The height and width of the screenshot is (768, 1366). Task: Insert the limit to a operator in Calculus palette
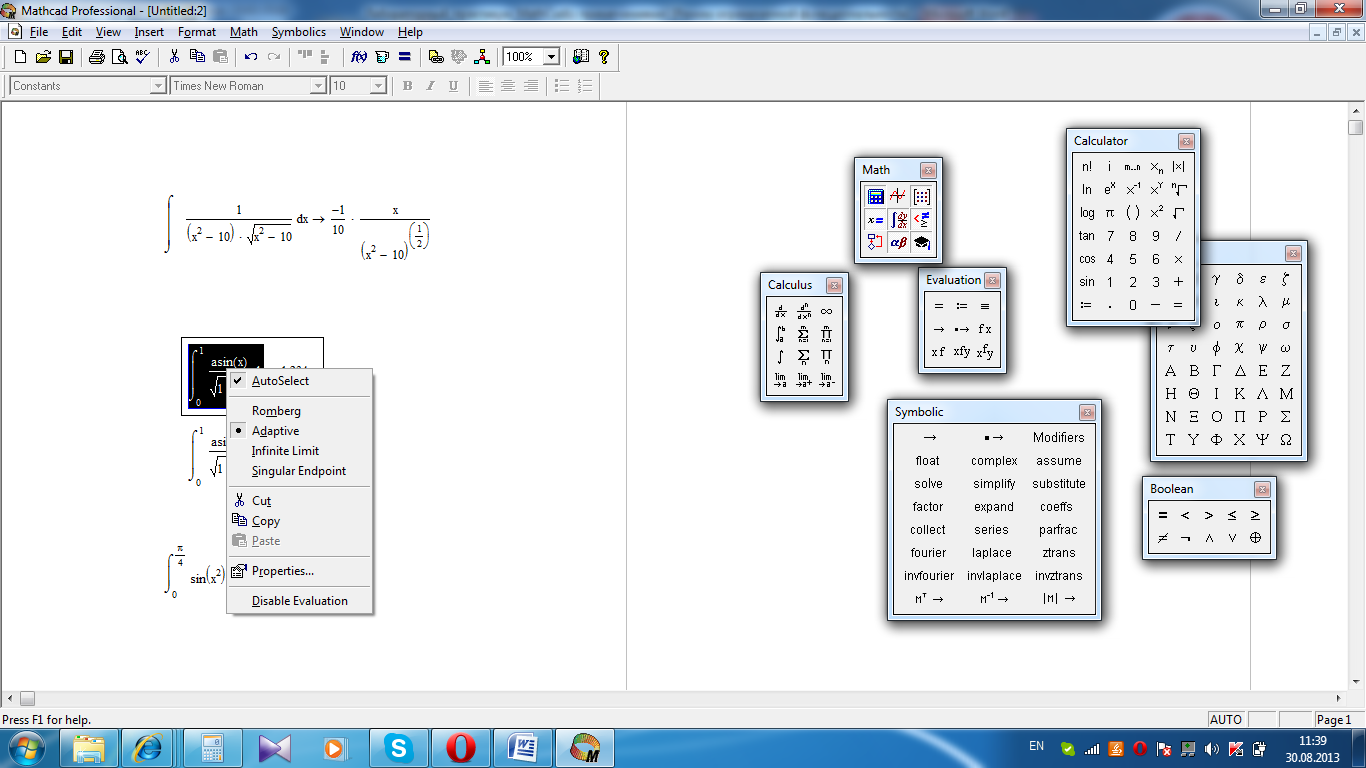[781, 380]
